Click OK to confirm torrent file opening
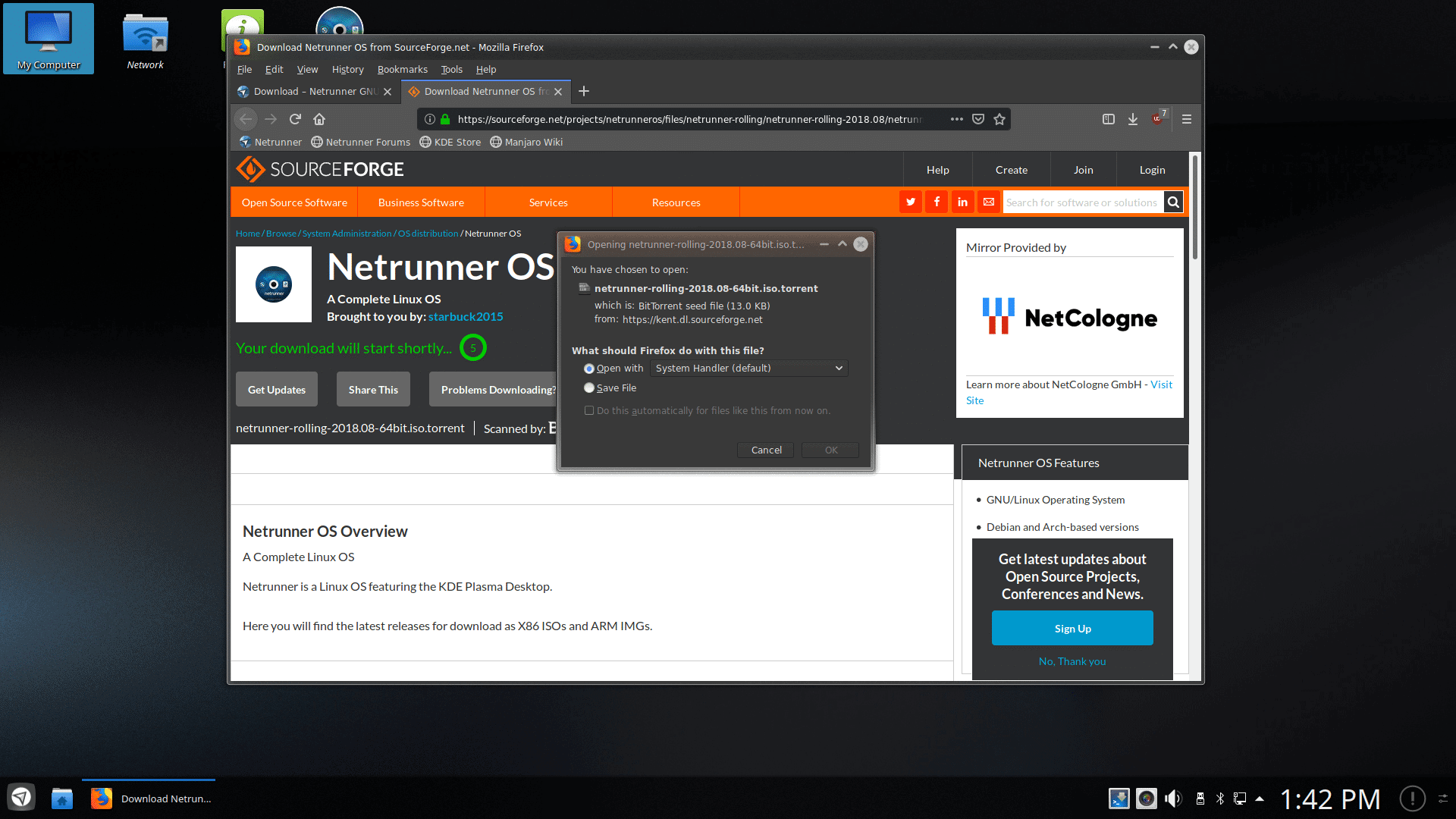 [x=830, y=450]
